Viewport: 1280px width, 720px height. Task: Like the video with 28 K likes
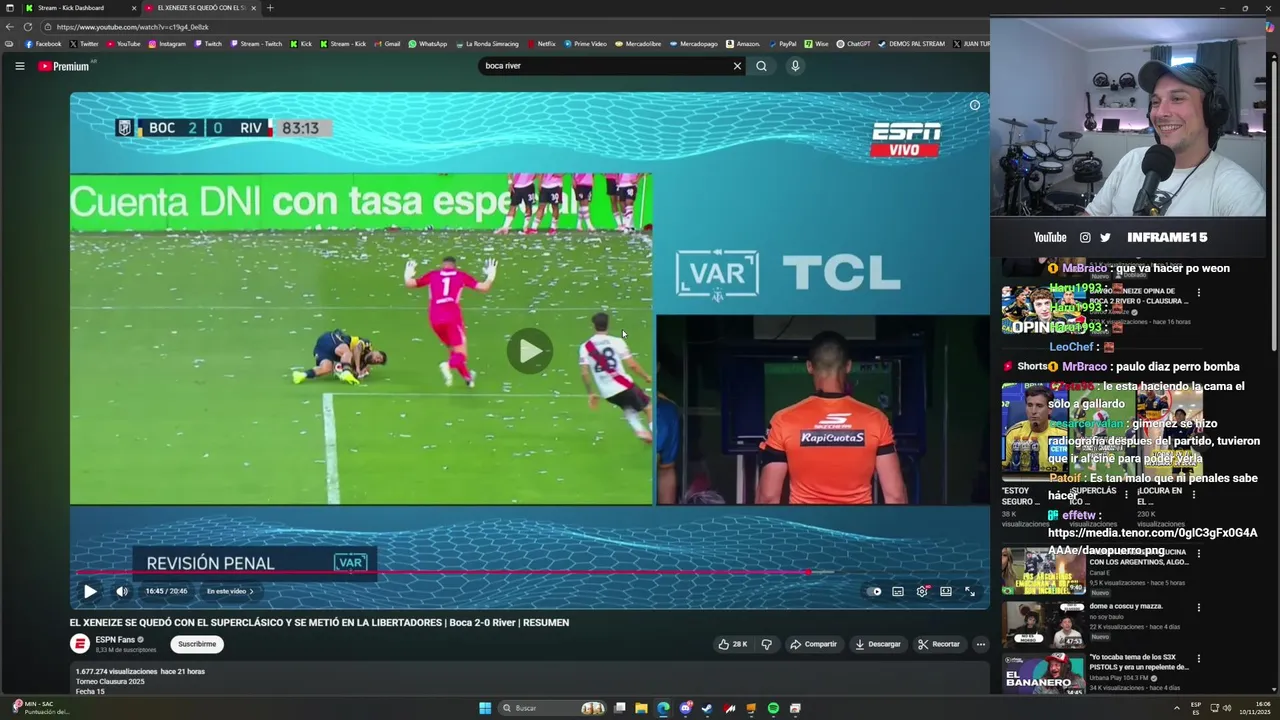732,644
